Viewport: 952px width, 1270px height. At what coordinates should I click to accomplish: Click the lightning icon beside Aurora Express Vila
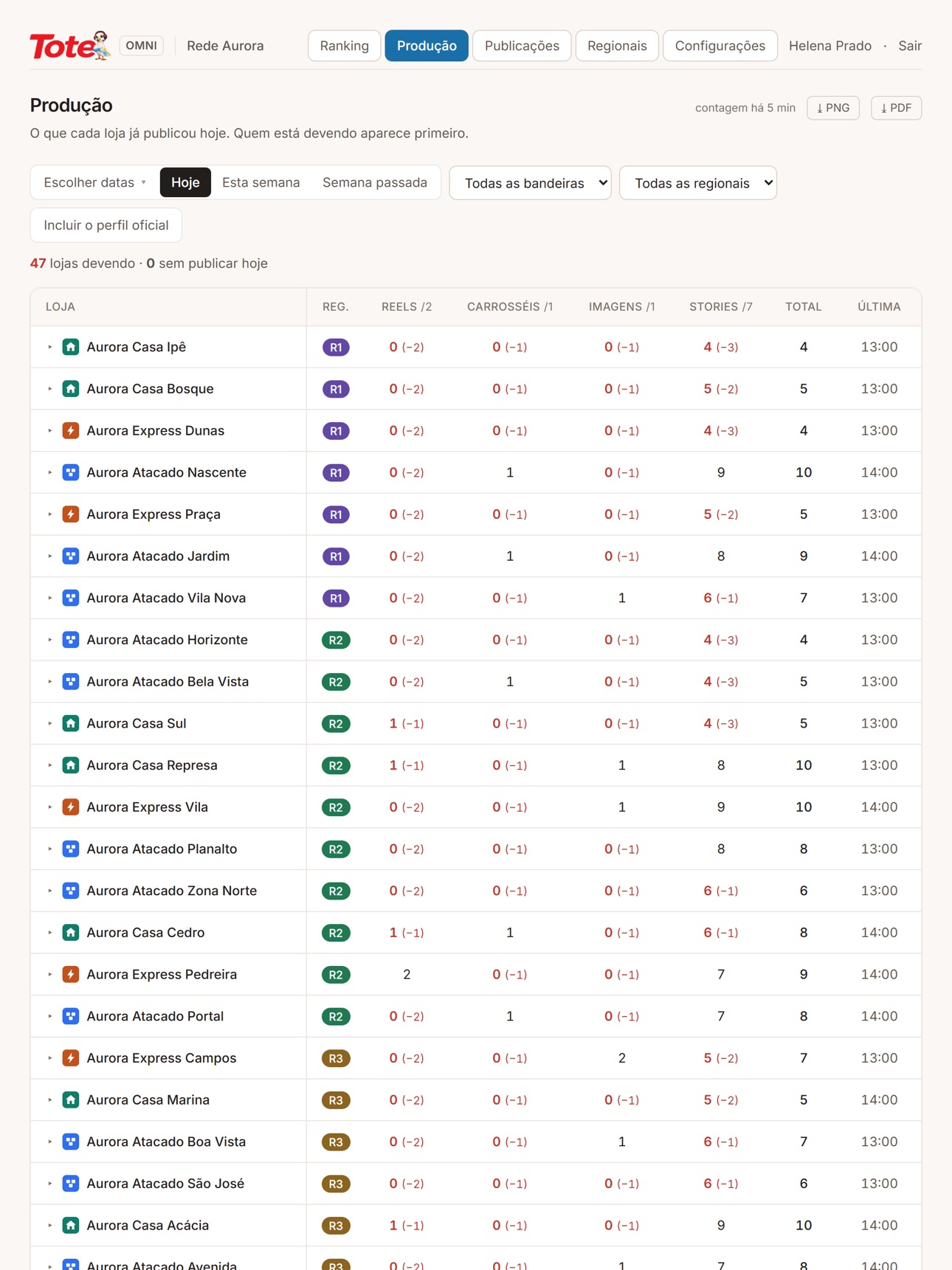pyautogui.click(x=71, y=807)
